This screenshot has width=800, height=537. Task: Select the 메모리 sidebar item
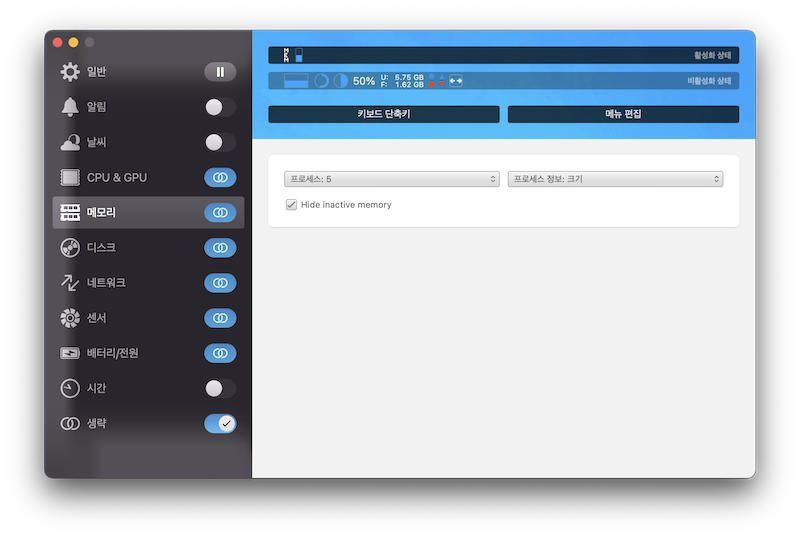pos(148,213)
